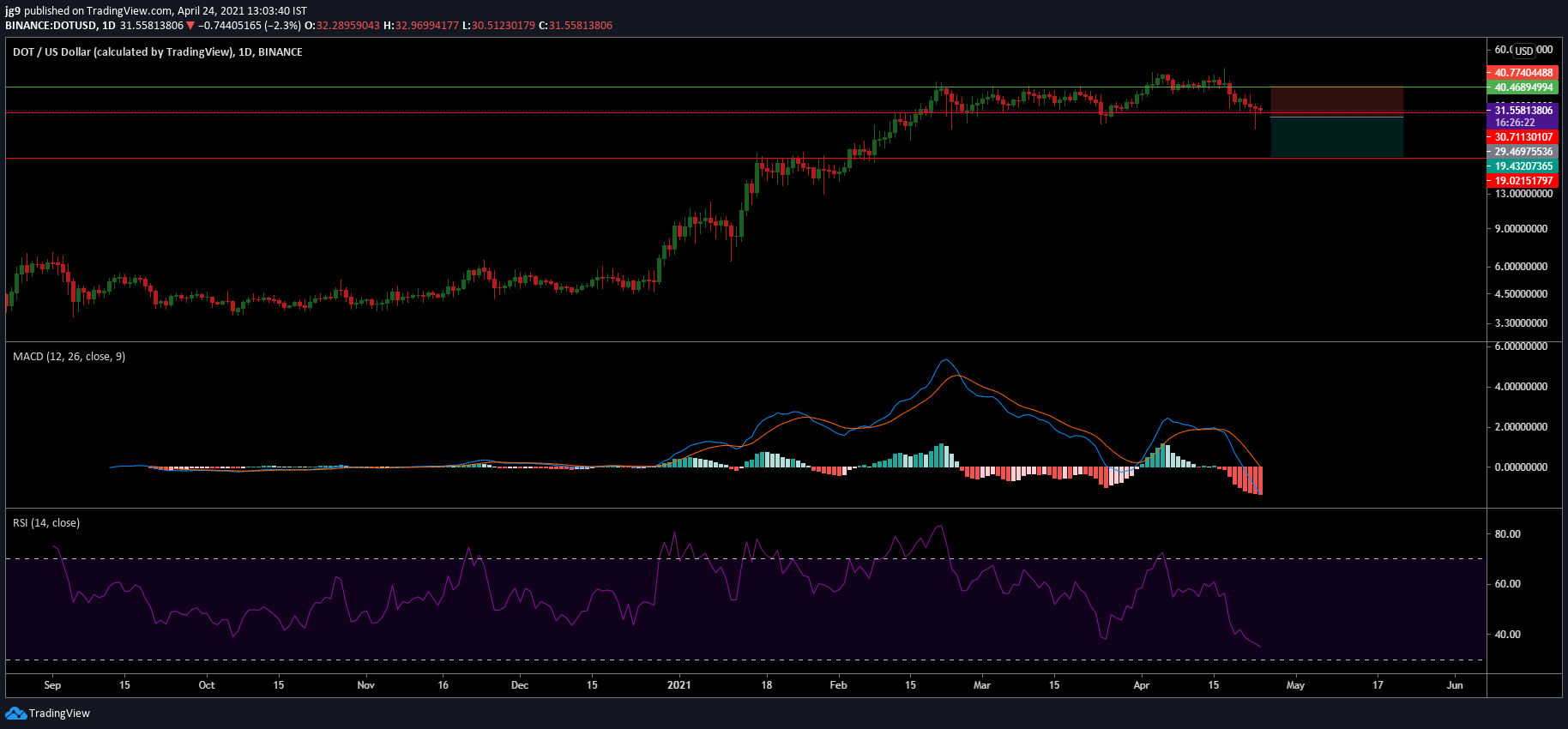Click the Sep label on time axis
Viewport: 1568px width, 729px height.
(52, 685)
